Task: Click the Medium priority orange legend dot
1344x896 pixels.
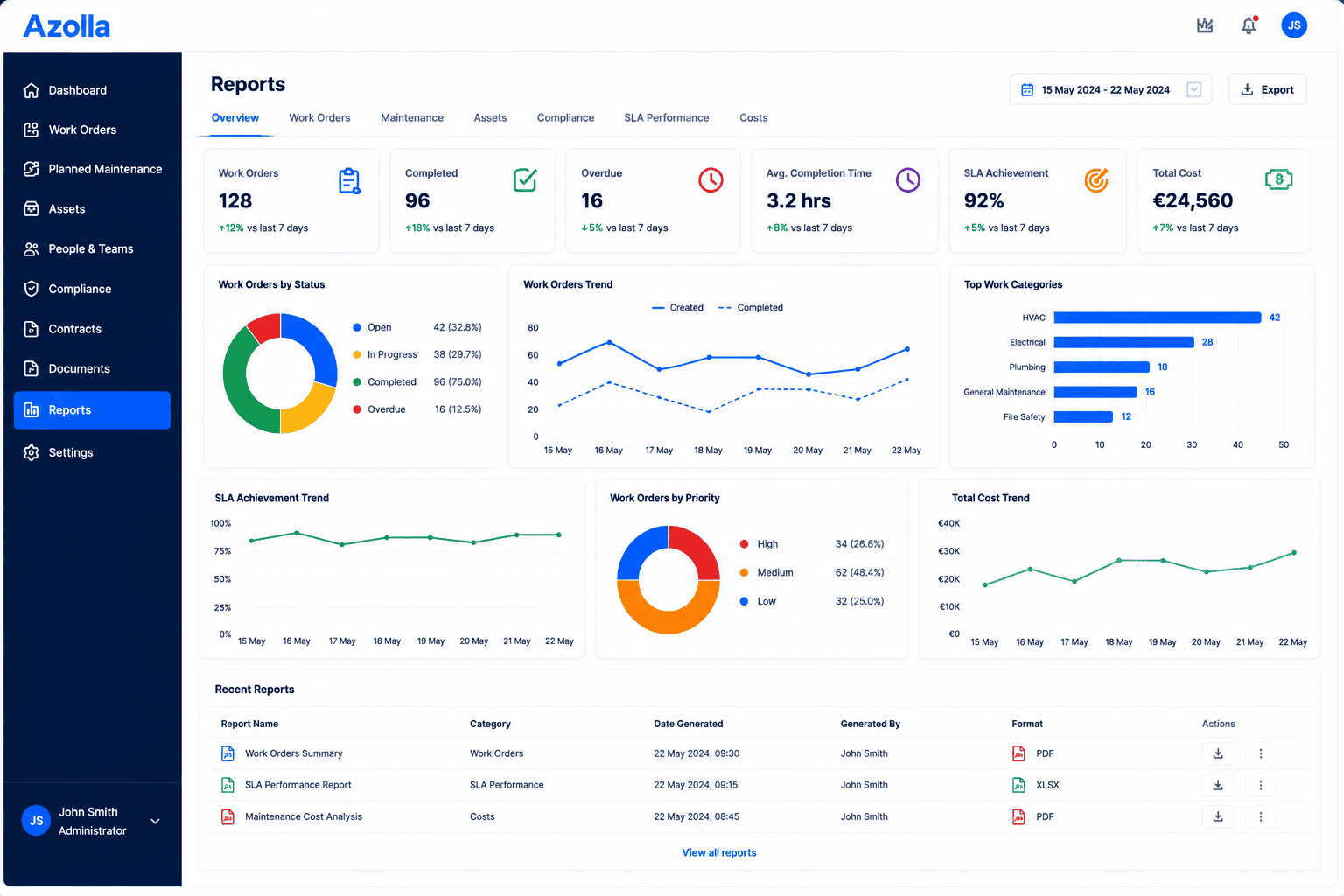Action: [x=744, y=572]
